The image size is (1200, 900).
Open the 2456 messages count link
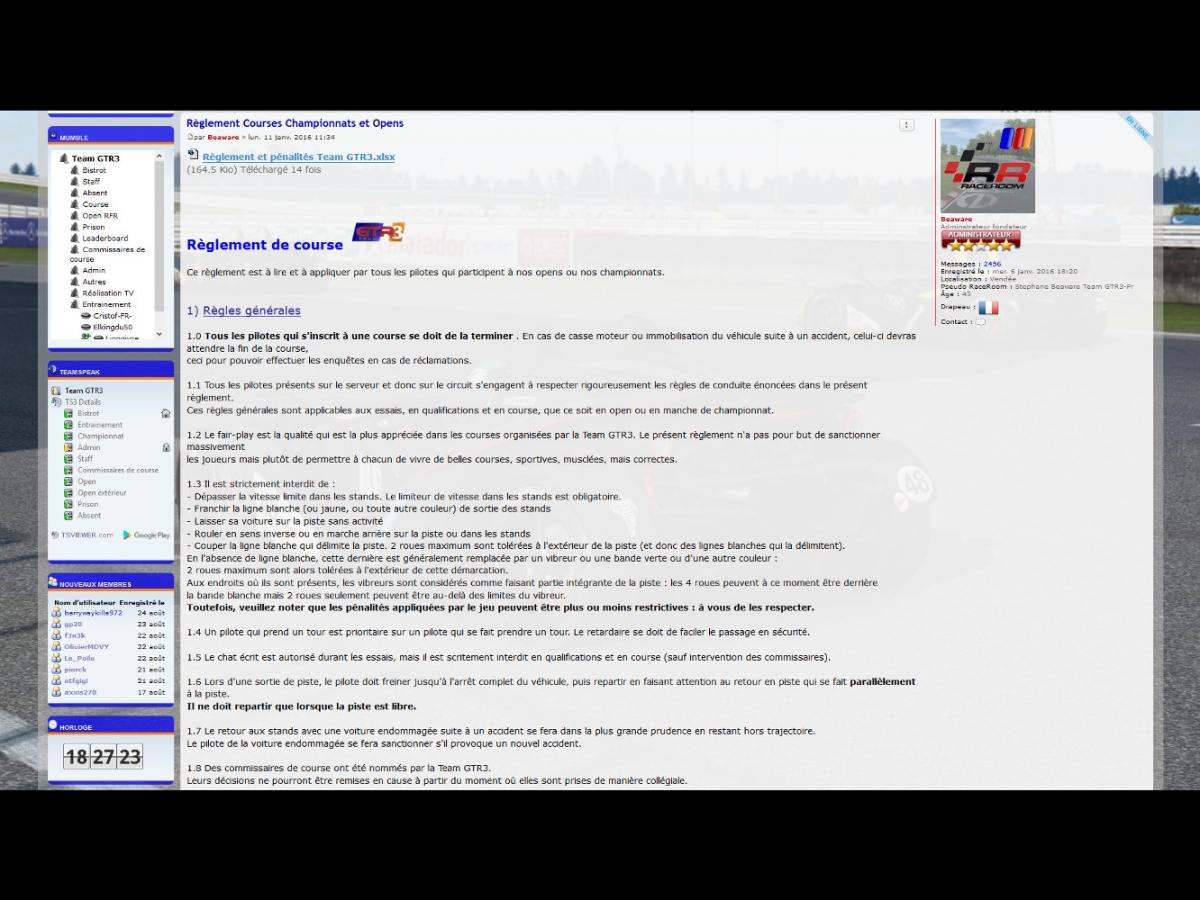point(992,264)
